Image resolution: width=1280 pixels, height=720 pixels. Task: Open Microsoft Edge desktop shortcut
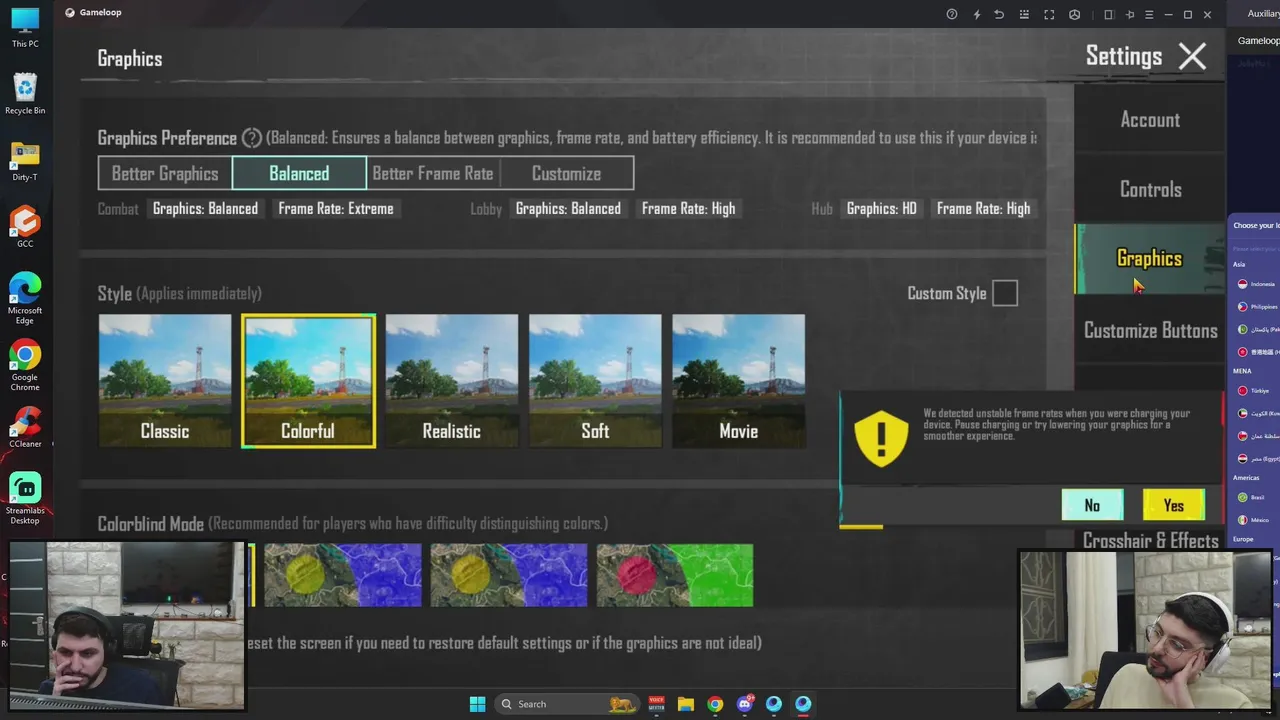[x=25, y=298]
